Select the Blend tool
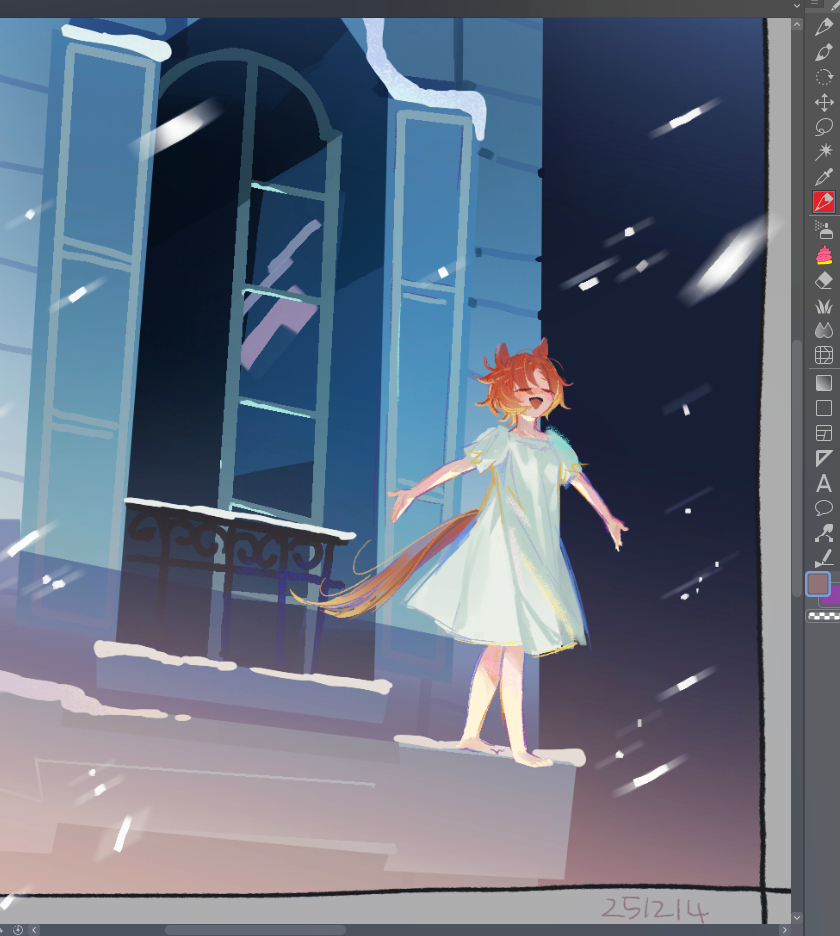 click(824, 330)
